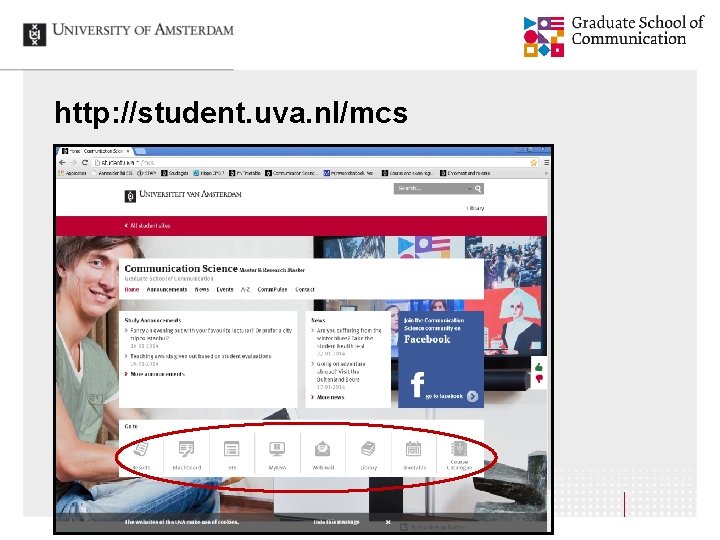The height and width of the screenshot is (540, 720).
Task: Open the Teaching awards announcement link
Action: [201, 356]
